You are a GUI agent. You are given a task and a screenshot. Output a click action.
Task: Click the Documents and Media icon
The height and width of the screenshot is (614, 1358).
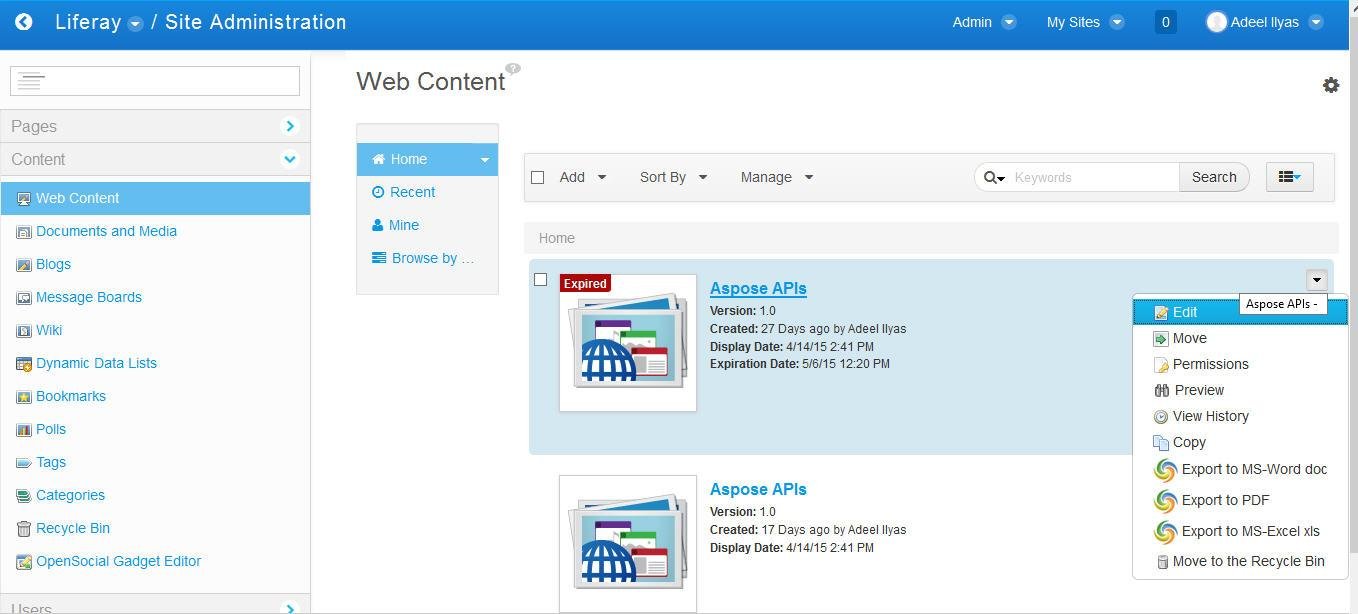click(x=24, y=232)
